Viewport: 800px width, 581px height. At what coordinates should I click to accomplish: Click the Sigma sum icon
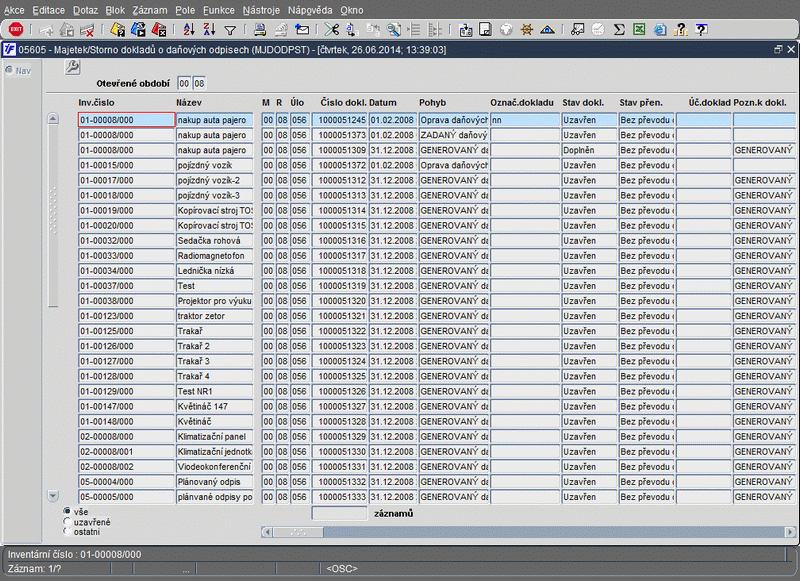(619, 30)
